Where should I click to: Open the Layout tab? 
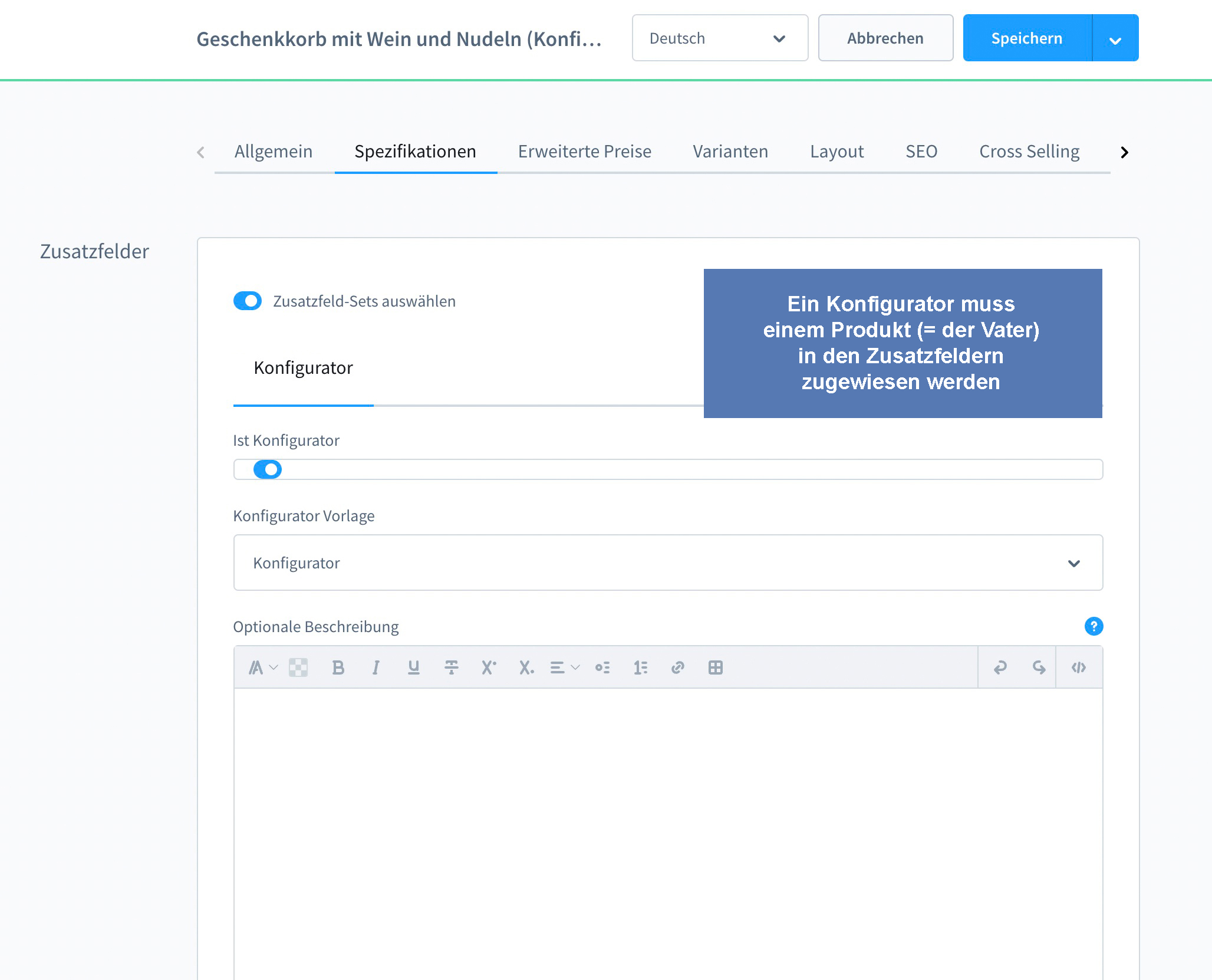click(x=837, y=152)
